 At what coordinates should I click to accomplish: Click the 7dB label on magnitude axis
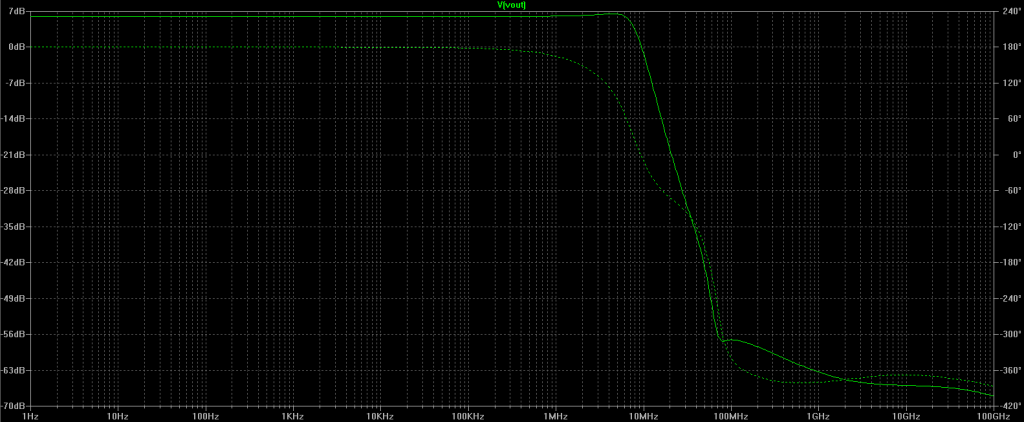[x=17, y=11]
